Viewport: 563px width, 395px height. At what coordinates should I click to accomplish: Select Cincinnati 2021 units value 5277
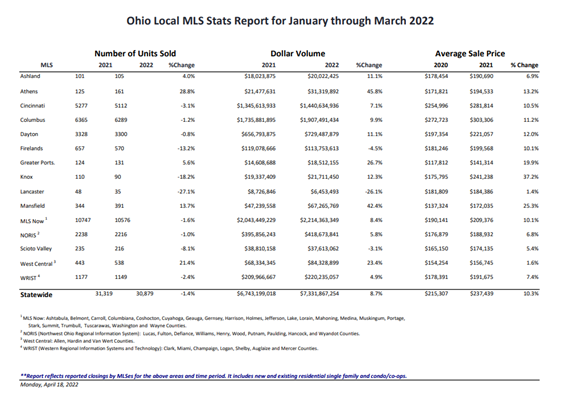(81, 106)
